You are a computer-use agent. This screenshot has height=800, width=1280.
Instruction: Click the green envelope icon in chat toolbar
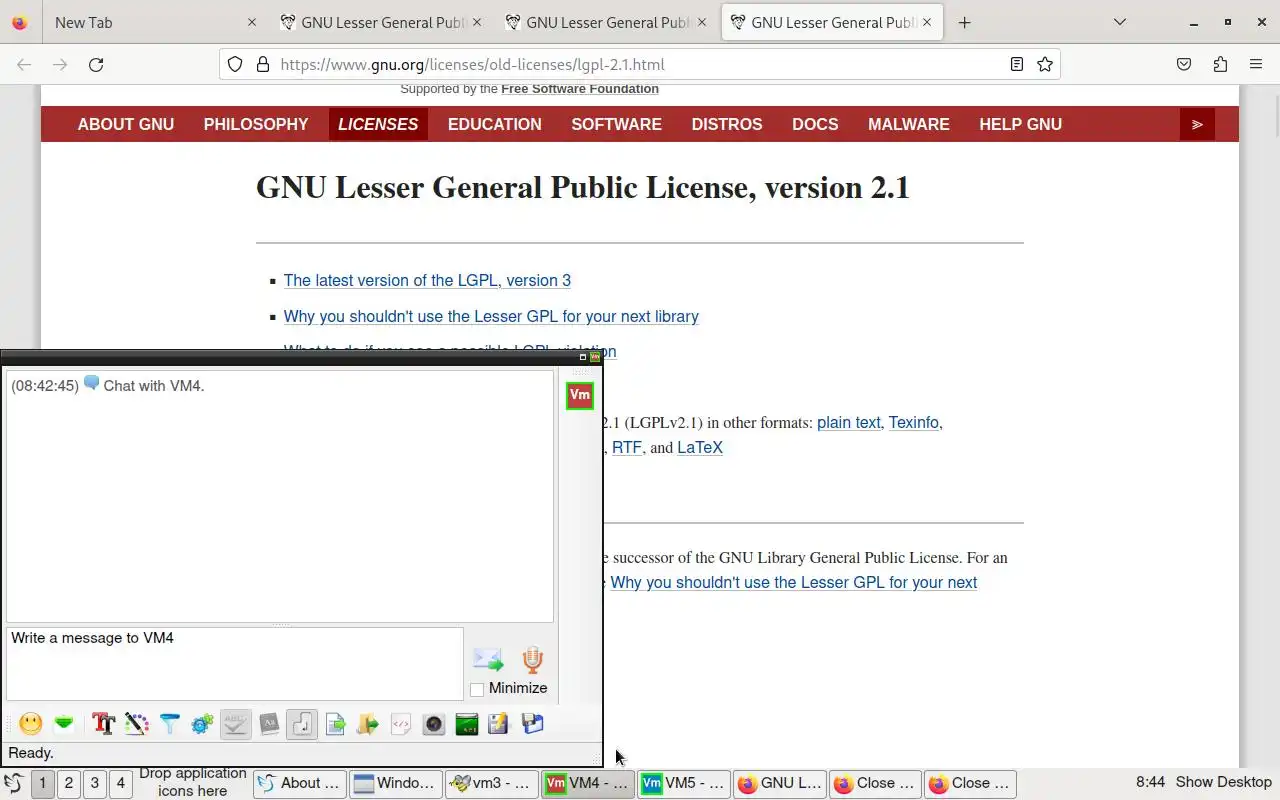[64, 724]
